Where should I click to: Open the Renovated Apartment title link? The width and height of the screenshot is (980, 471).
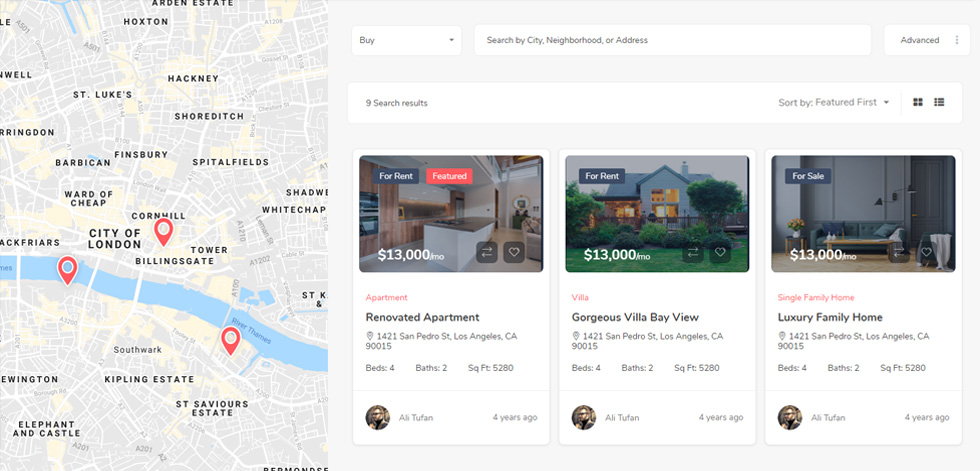pyautogui.click(x=422, y=317)
